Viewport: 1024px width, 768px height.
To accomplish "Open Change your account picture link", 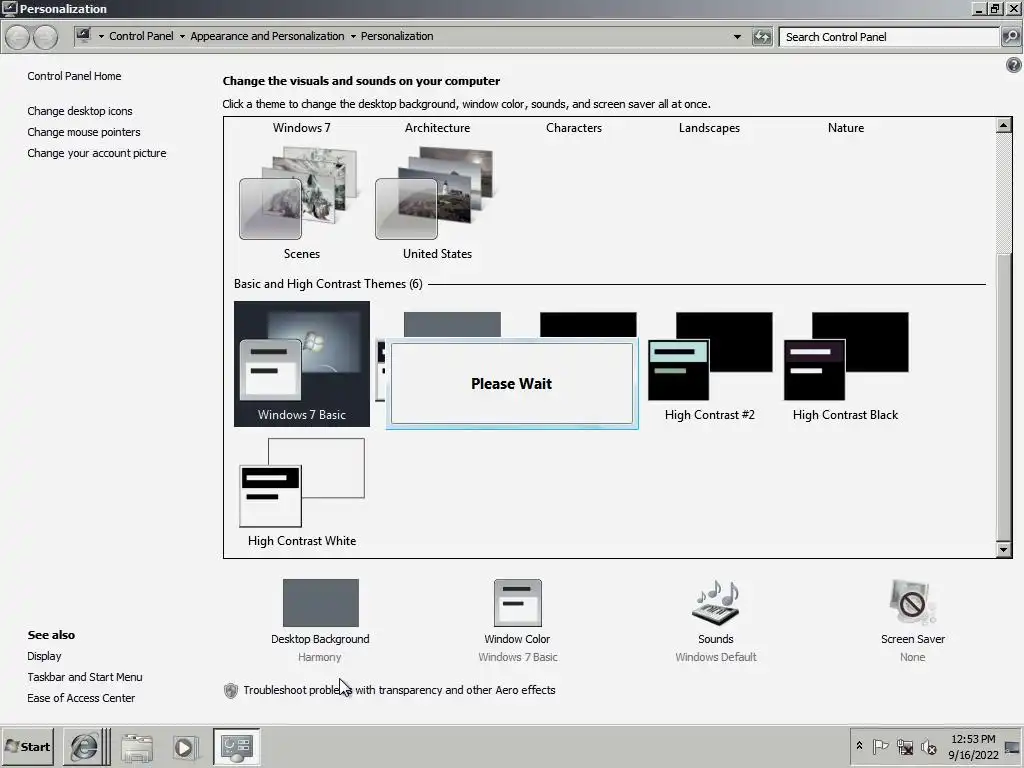I will (97, 153).
